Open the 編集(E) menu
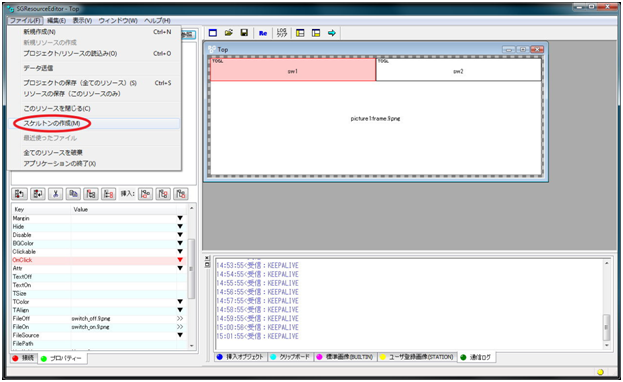 [56, 20]
